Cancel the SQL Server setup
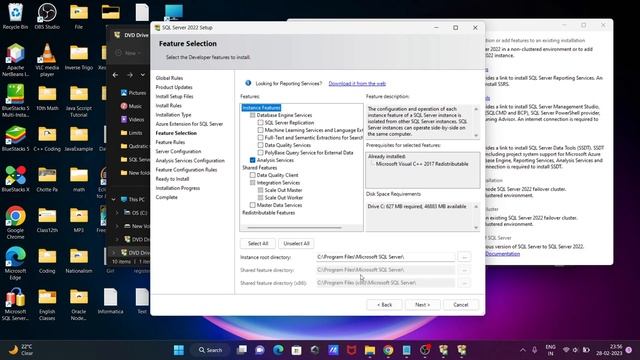 pos(460,304)
